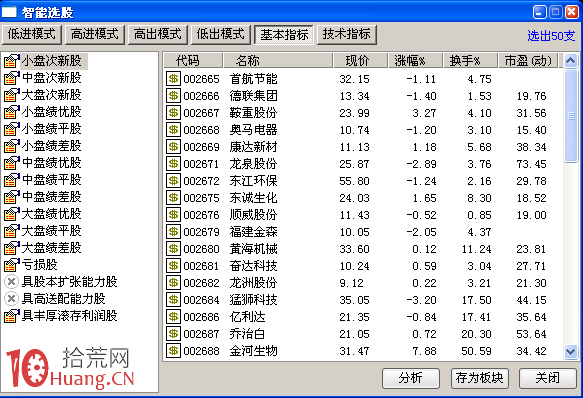Click the stock list vertical scrollbar thumb

571,116
